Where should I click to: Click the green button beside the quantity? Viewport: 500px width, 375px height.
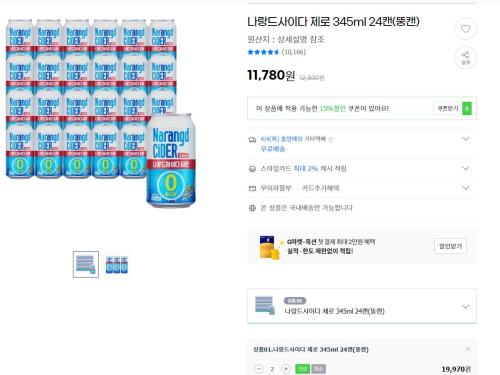point(302,369)
